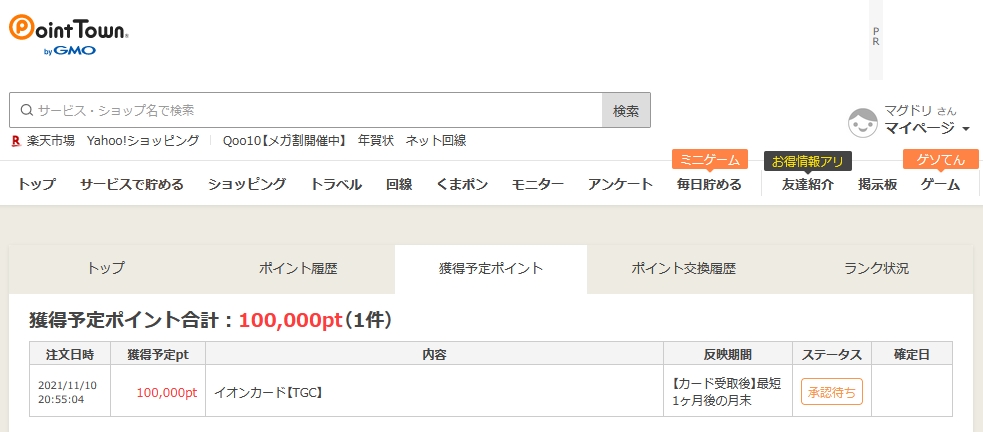Click the PointTown by GMO logo
This screenshot has width=983, height=432.
(68, 34)
